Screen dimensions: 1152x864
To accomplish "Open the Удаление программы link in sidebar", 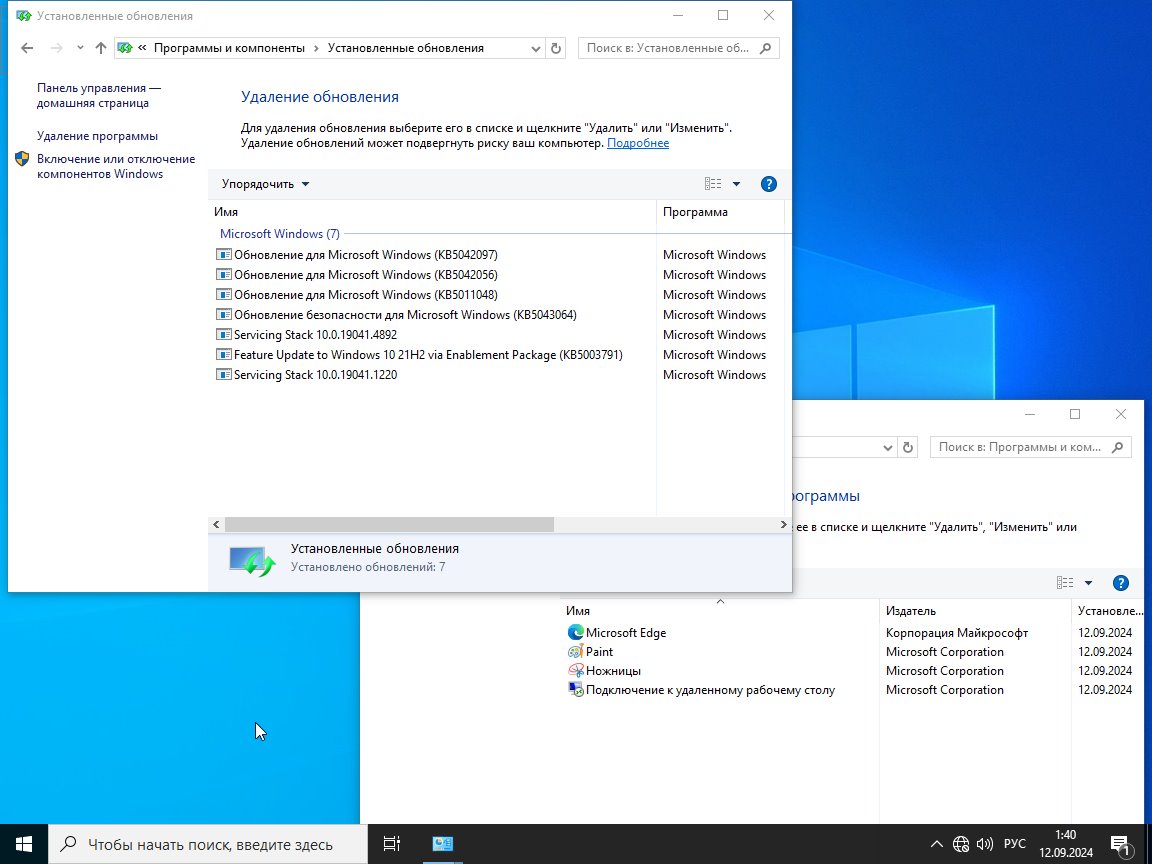I will (x=98, y=136).
